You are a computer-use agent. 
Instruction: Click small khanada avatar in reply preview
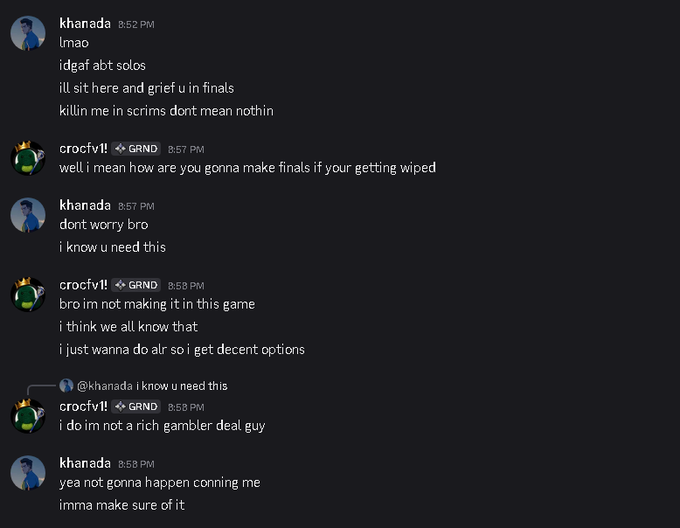(66, 385)
